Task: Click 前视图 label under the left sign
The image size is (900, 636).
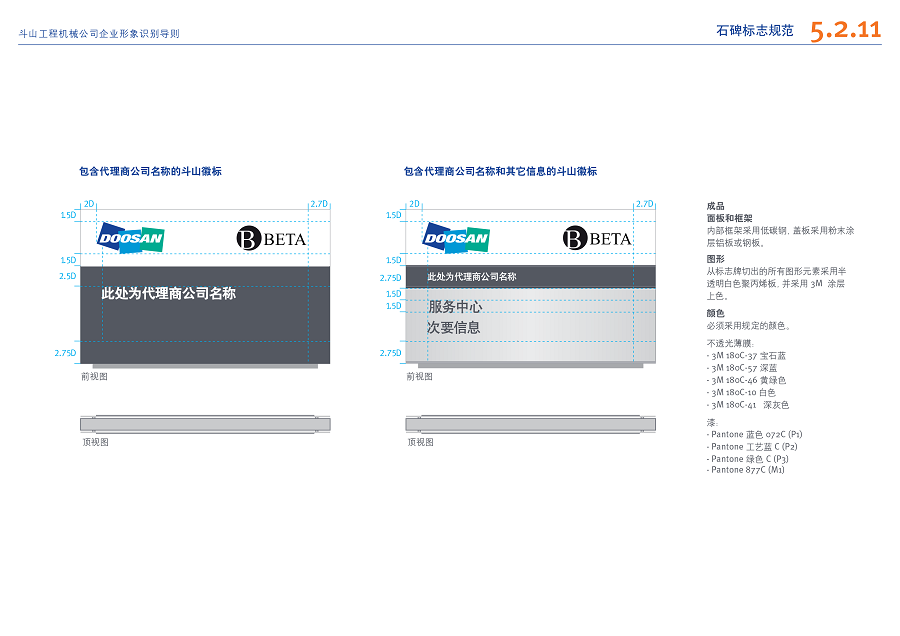Action: click(x=94, y=377)
